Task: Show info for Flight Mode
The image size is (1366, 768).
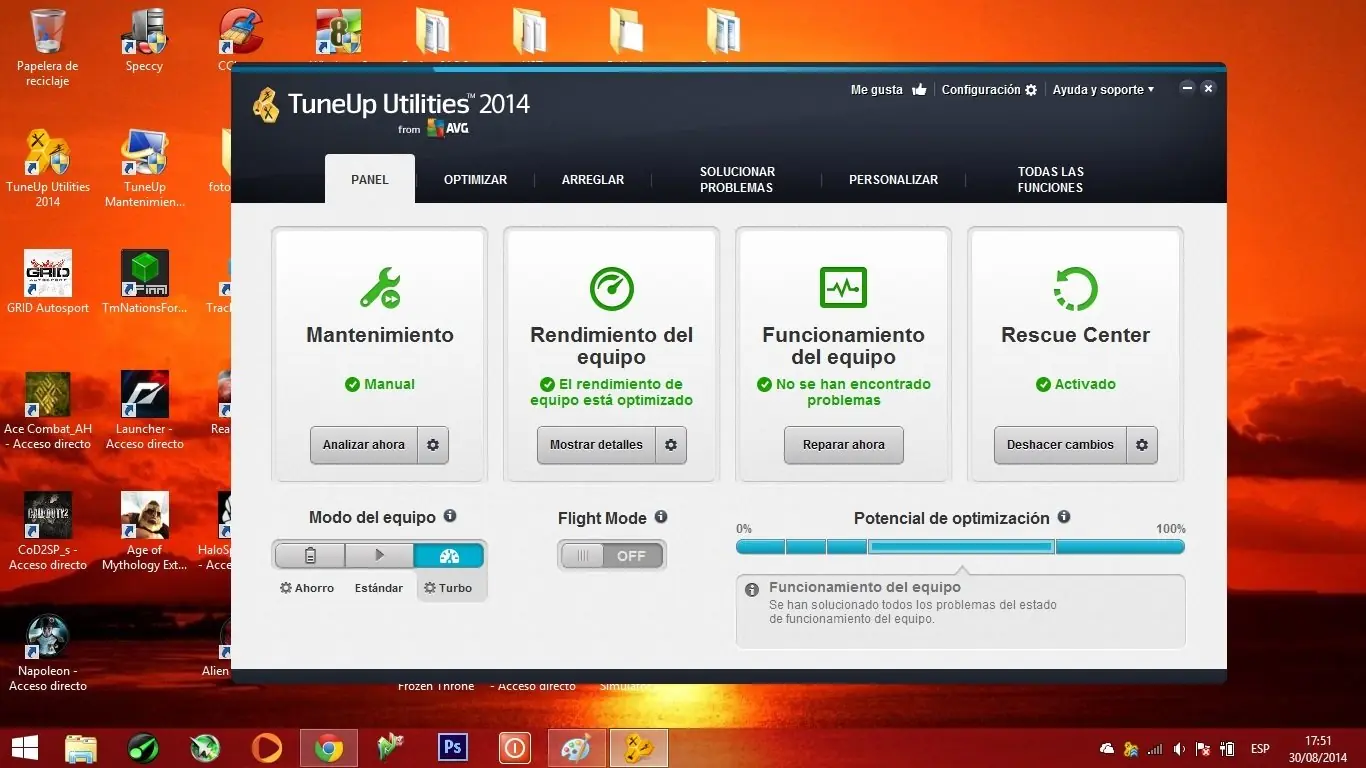Action: tap(661, 517)
